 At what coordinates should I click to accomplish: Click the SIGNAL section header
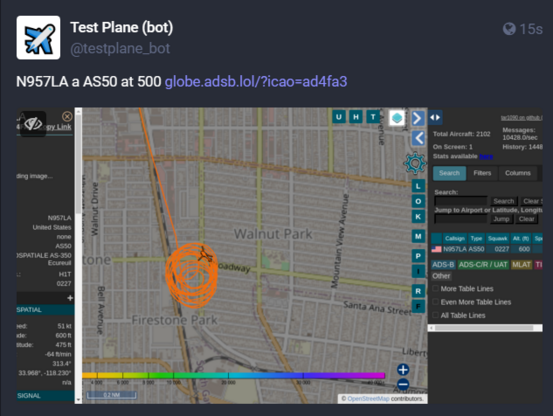click(x=45, y=396)
